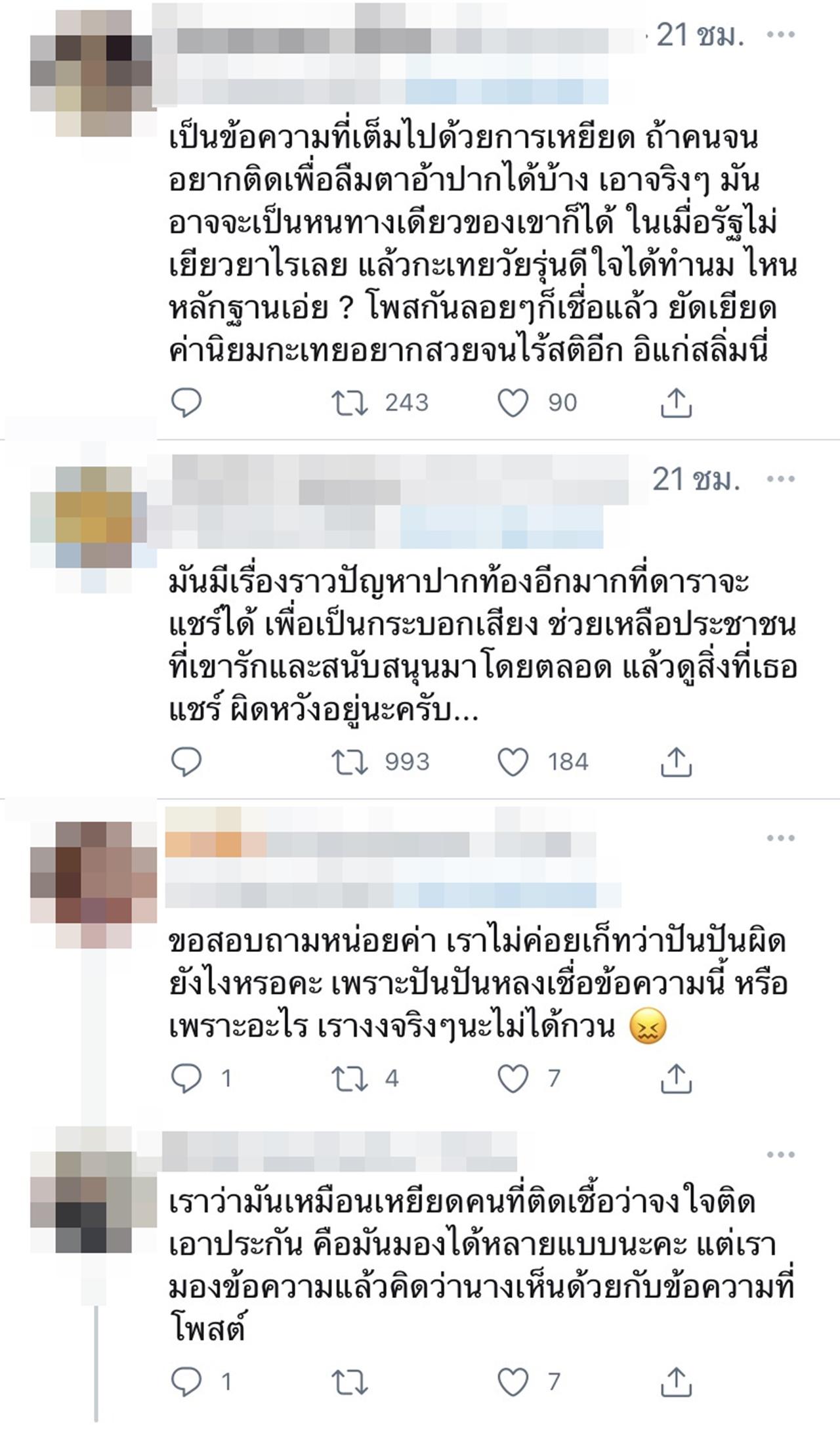Open more options on the last reply
Screen dimensions: 840x1443
point(780,1154)
